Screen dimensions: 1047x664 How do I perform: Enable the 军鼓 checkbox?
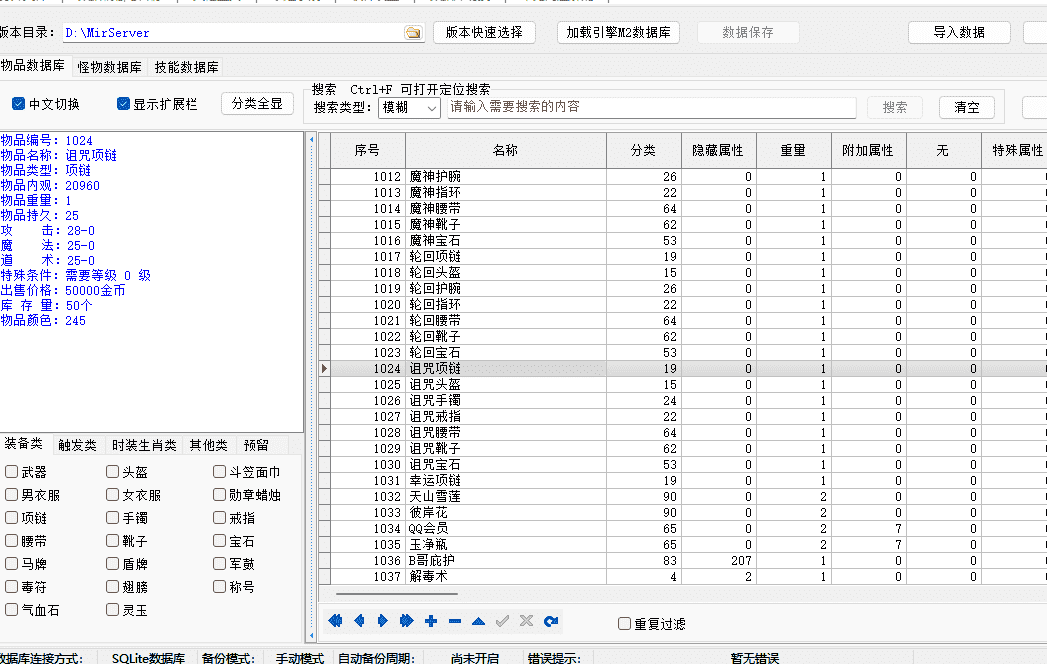(219, 564)
